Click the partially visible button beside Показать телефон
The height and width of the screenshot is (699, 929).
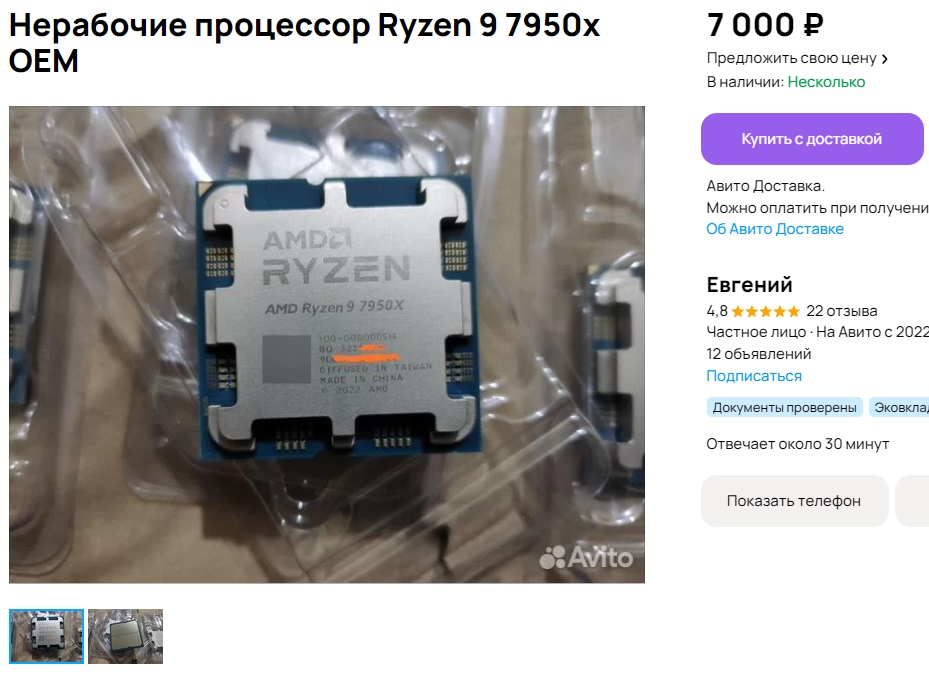[912, 501]
